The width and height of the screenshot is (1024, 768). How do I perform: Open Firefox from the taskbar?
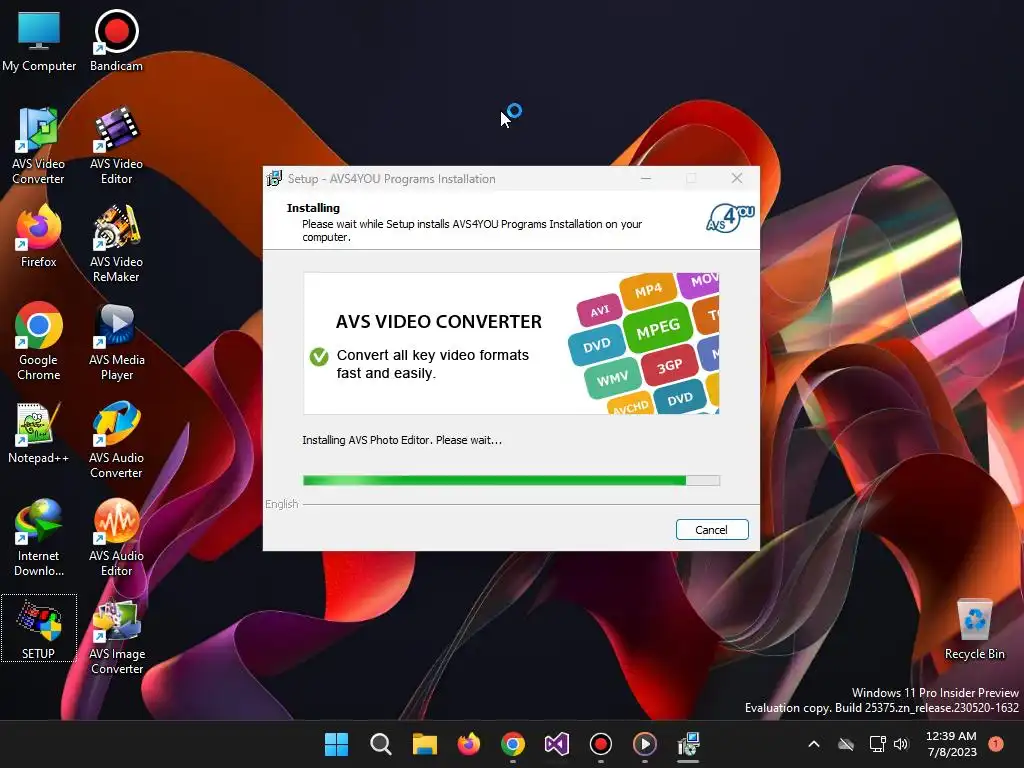point(469,744)
